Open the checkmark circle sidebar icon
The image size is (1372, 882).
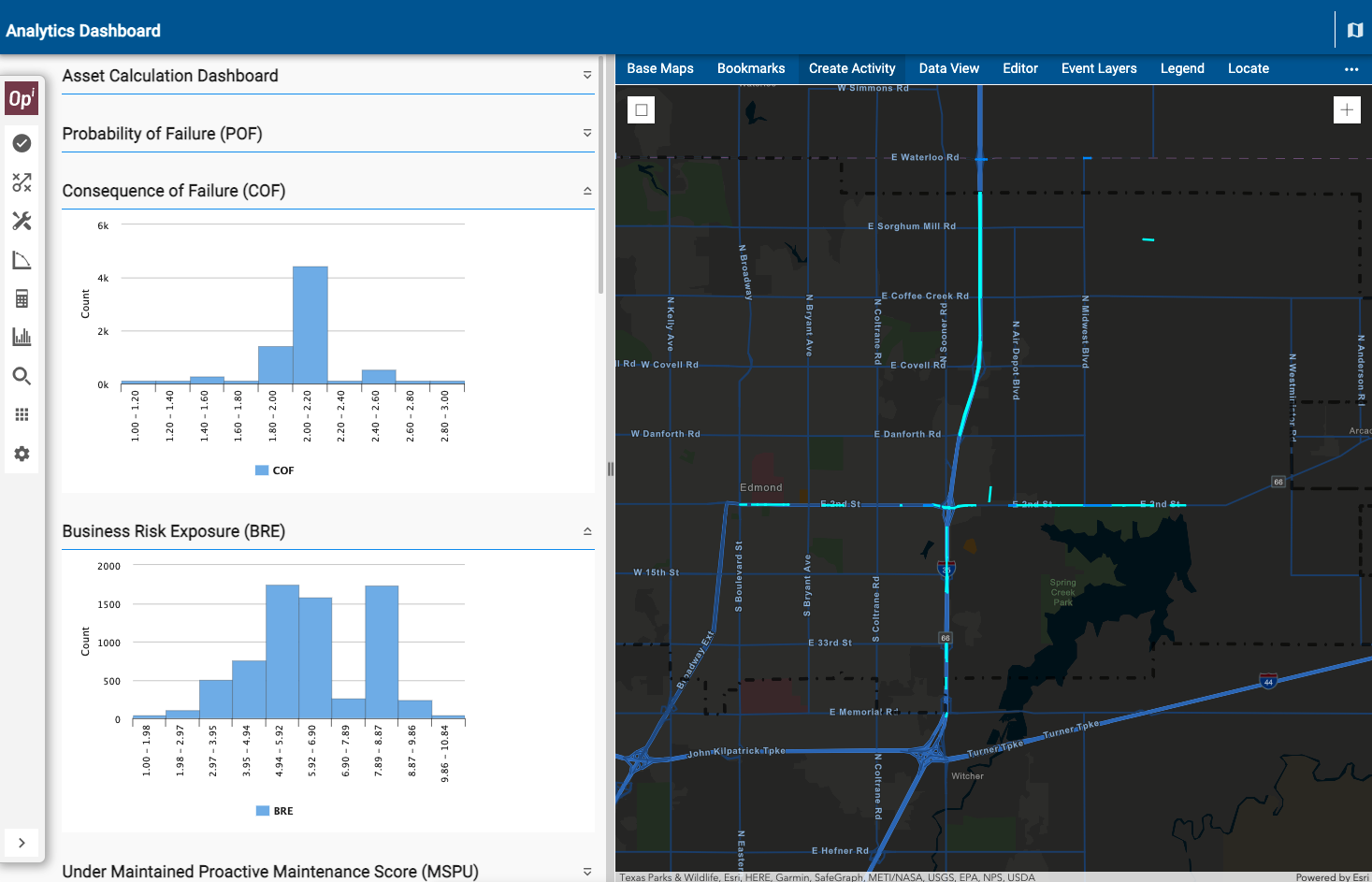tap(22, 143)
